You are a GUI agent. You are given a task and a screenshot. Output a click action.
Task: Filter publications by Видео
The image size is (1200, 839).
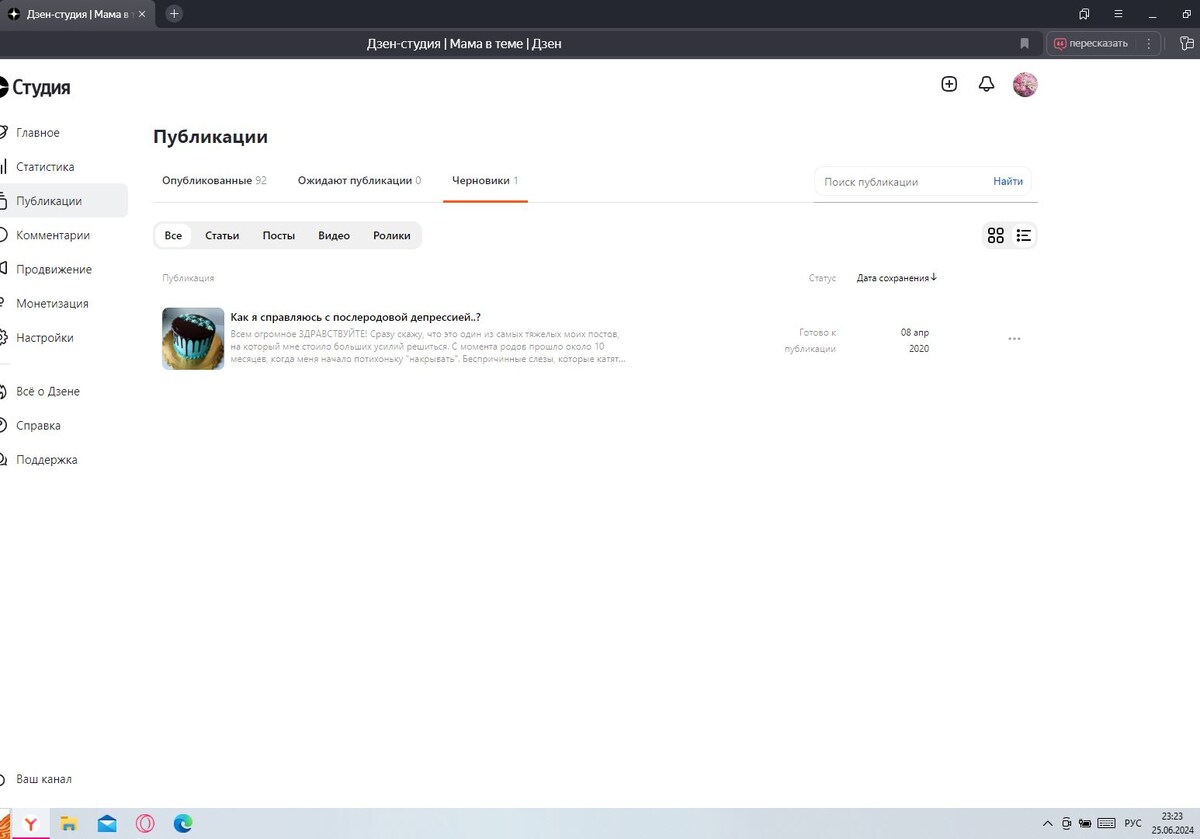[x=334, y=235]
